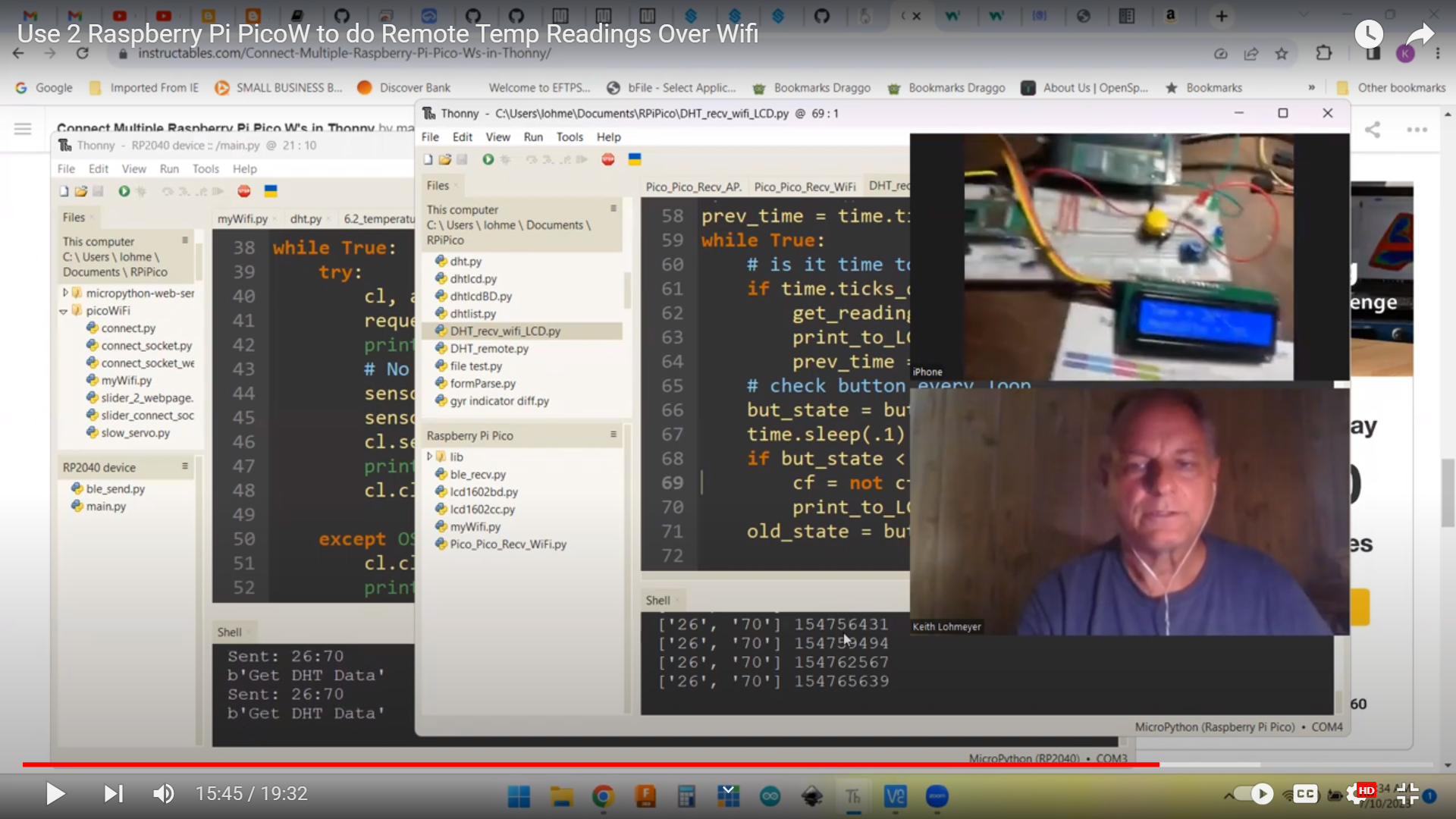
Task: Open DHT_remote.py in the files list
Action: click(488, 349)
